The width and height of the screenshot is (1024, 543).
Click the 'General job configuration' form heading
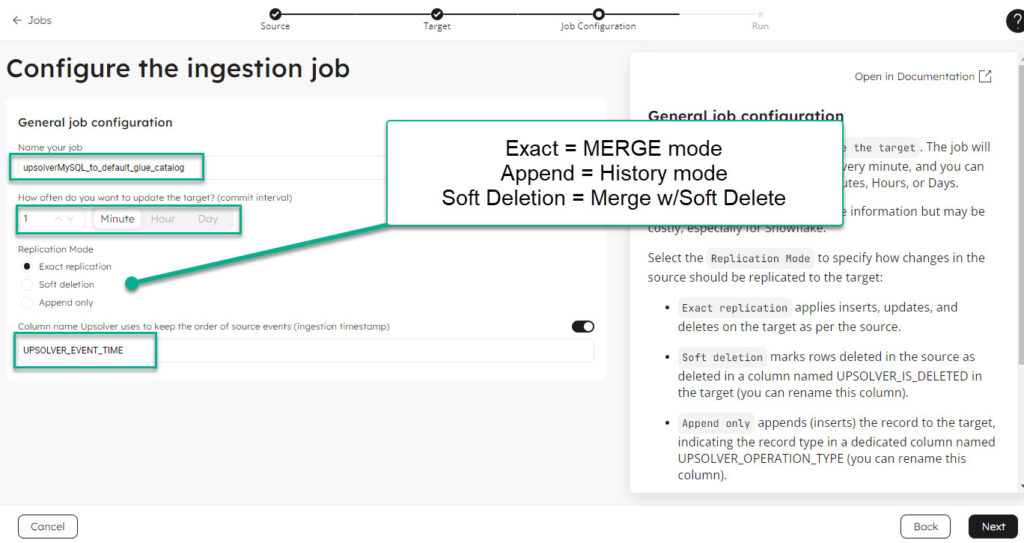click(95, 122)
